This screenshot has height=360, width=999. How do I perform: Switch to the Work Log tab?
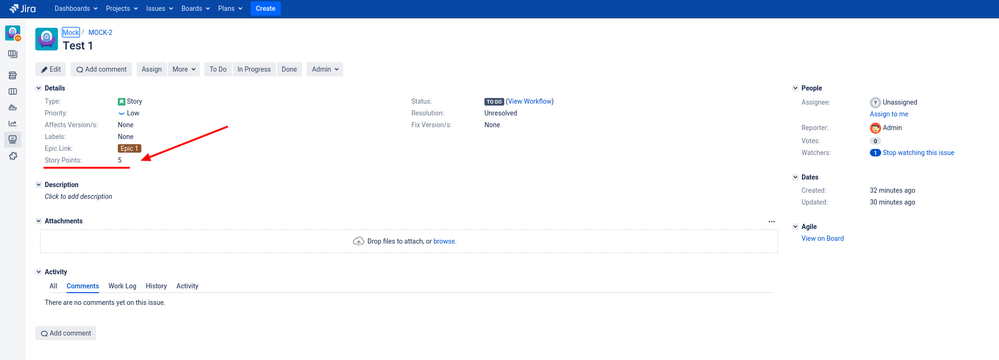122,286
